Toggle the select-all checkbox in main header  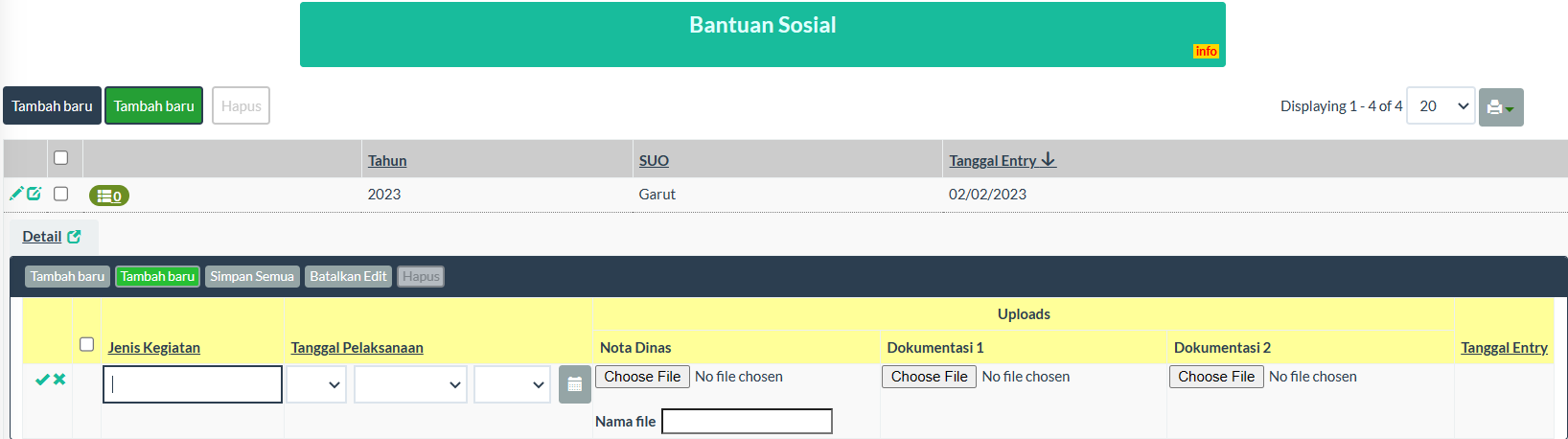click(x=61, y=158)
